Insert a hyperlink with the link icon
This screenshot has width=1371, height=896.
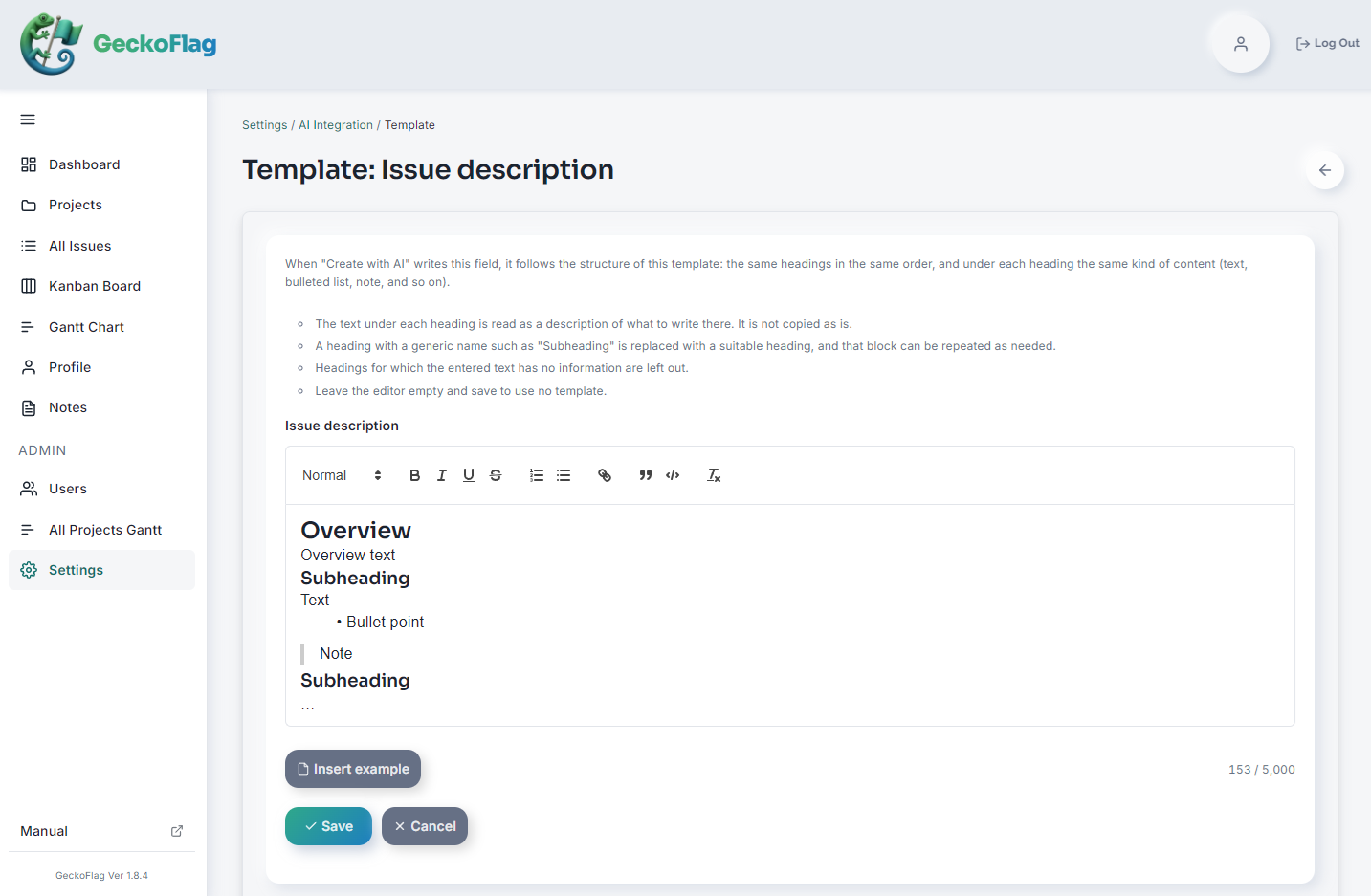pyautogui.click(x=605, y=475)
